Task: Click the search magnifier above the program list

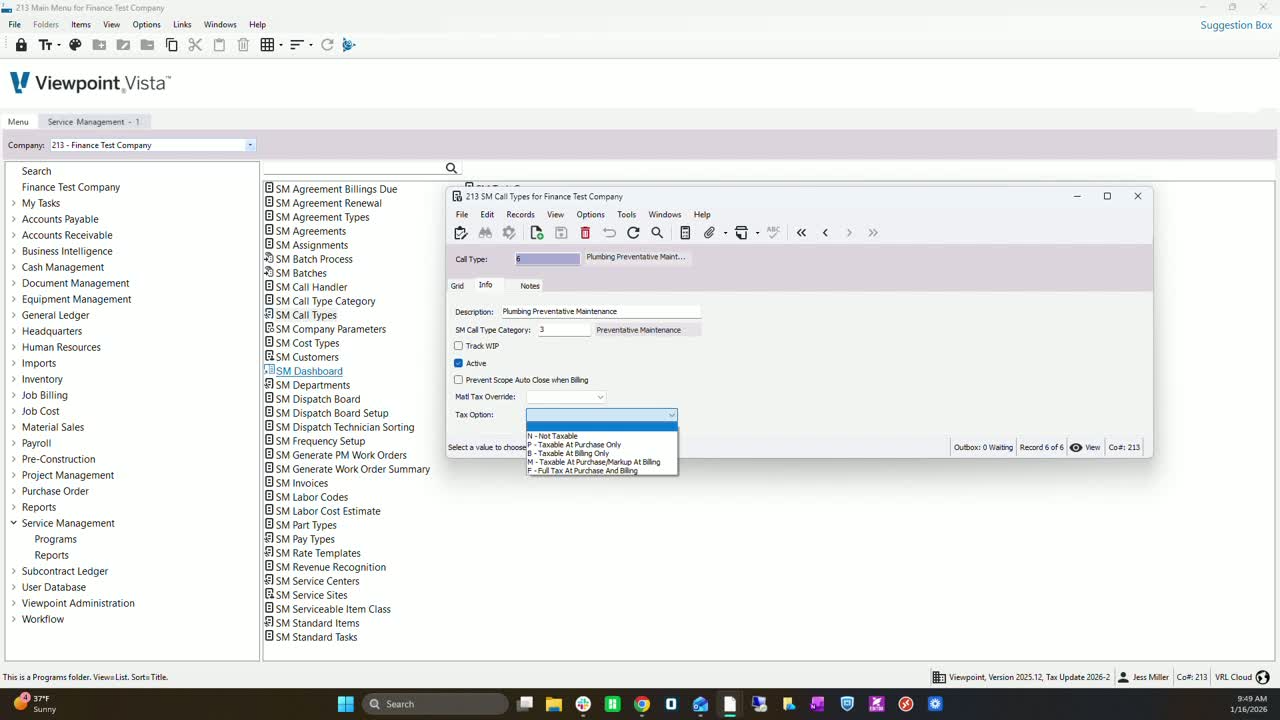Action: tap(451, 169)
